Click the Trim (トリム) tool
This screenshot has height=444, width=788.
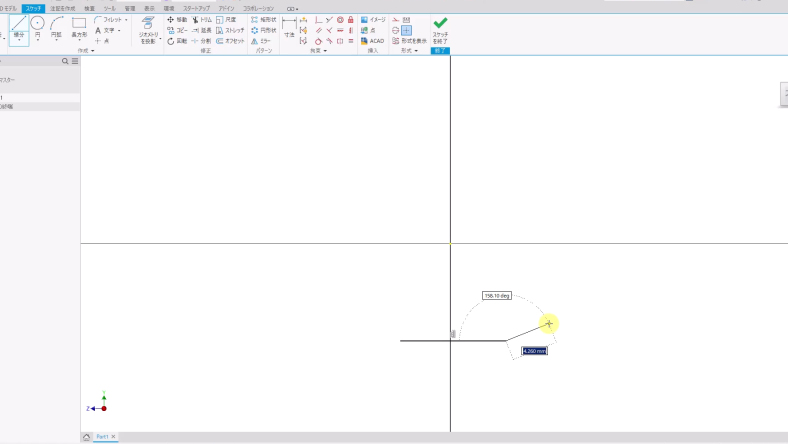click(x=201, y=19)
